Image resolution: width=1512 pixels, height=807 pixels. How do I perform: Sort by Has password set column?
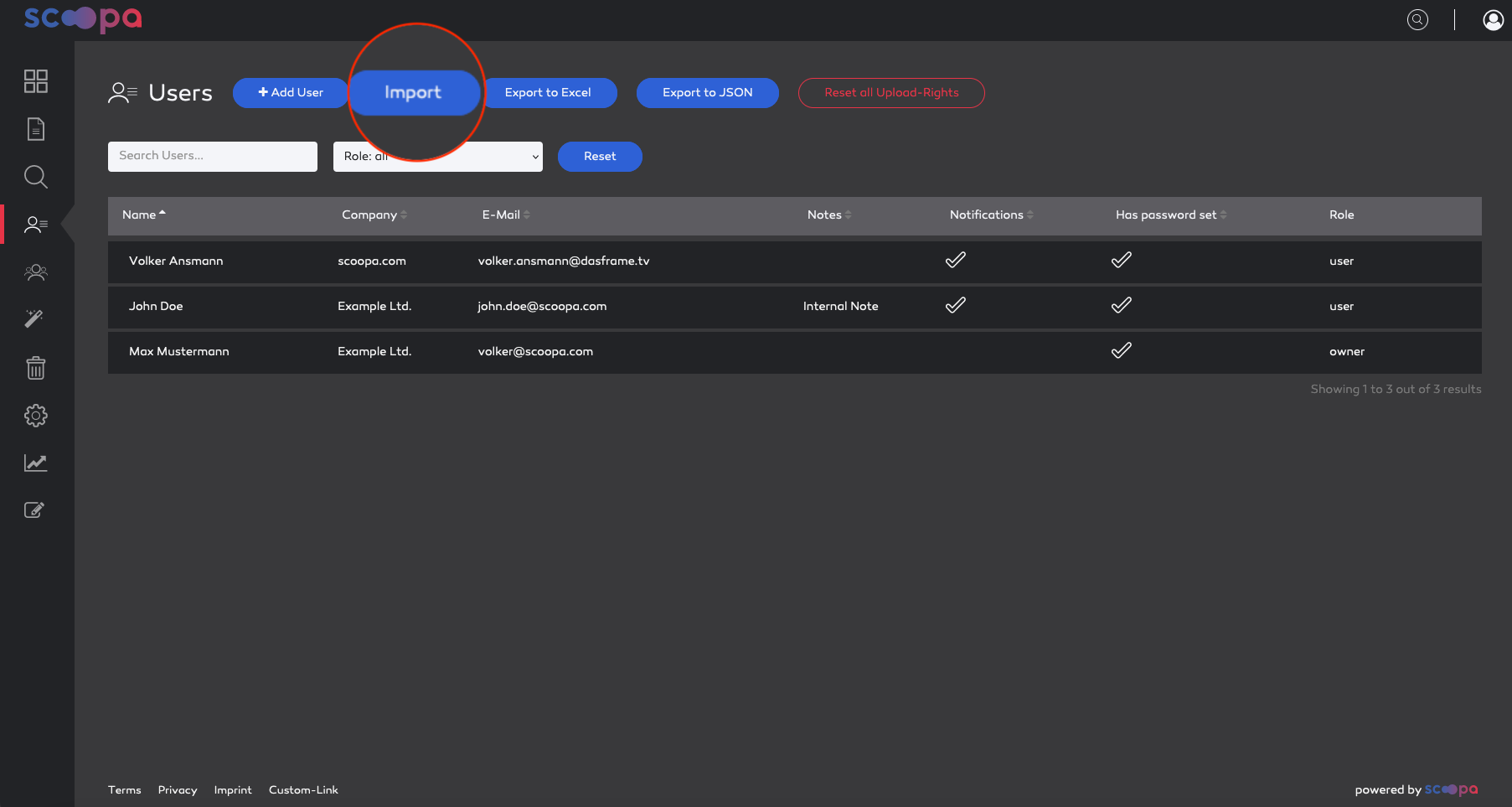pos(1171,215)
